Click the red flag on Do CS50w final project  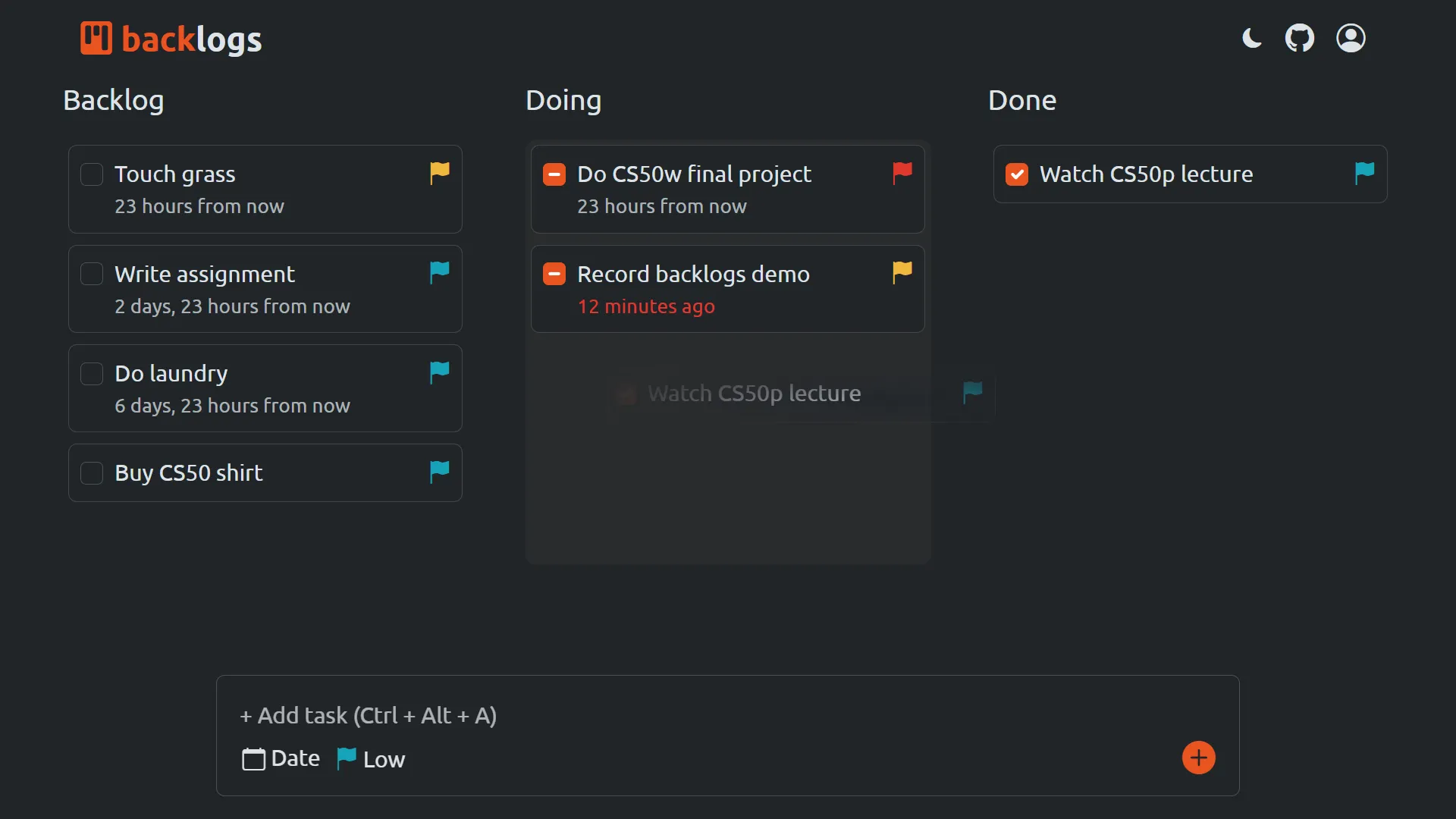(x=902, y=174)
